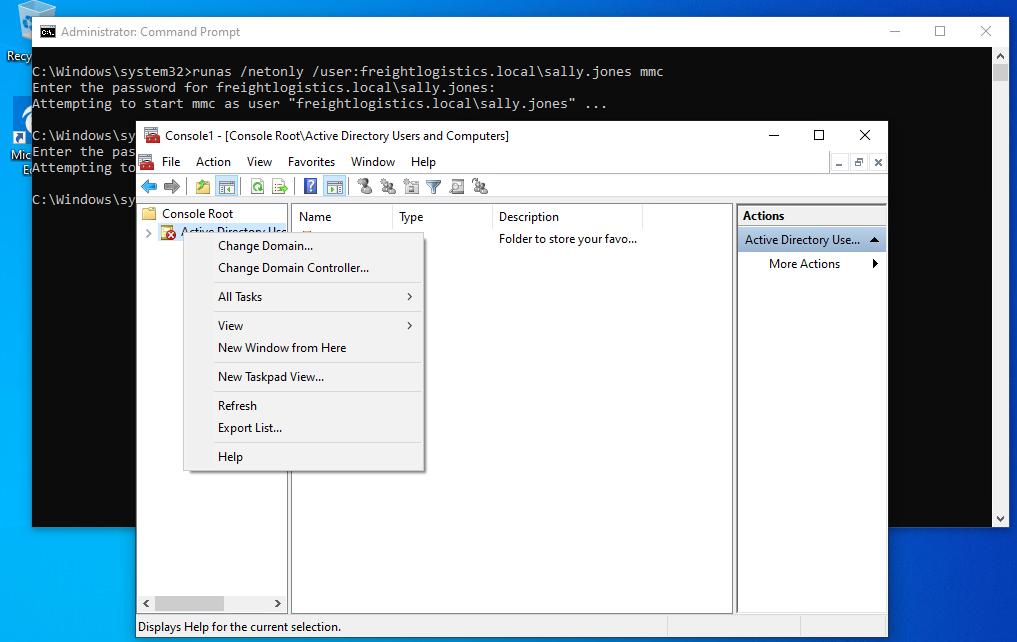Viewport: 1017px width, 642px height.
Task: Click the green Refresh toolbar icon
Action: (x=257, y=186)
